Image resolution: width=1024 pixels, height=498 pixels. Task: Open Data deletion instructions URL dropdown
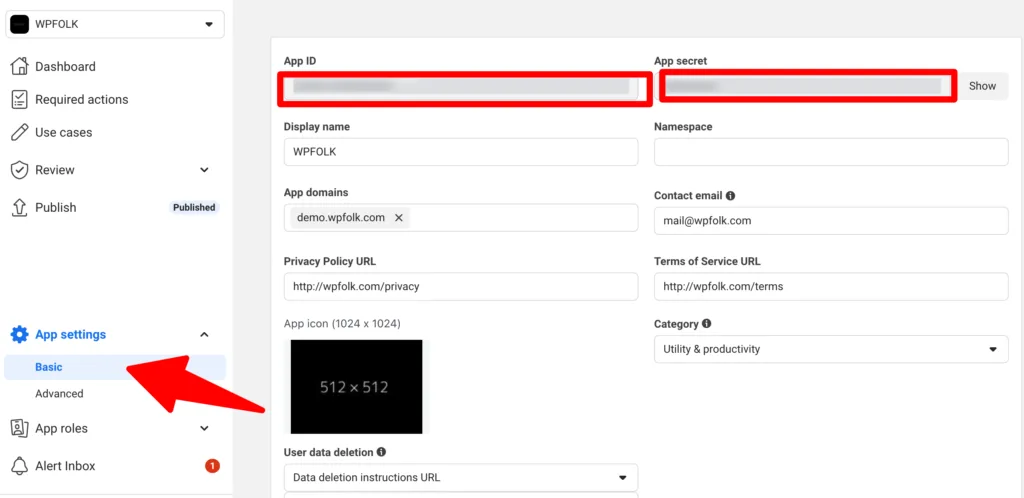point(461,478)
